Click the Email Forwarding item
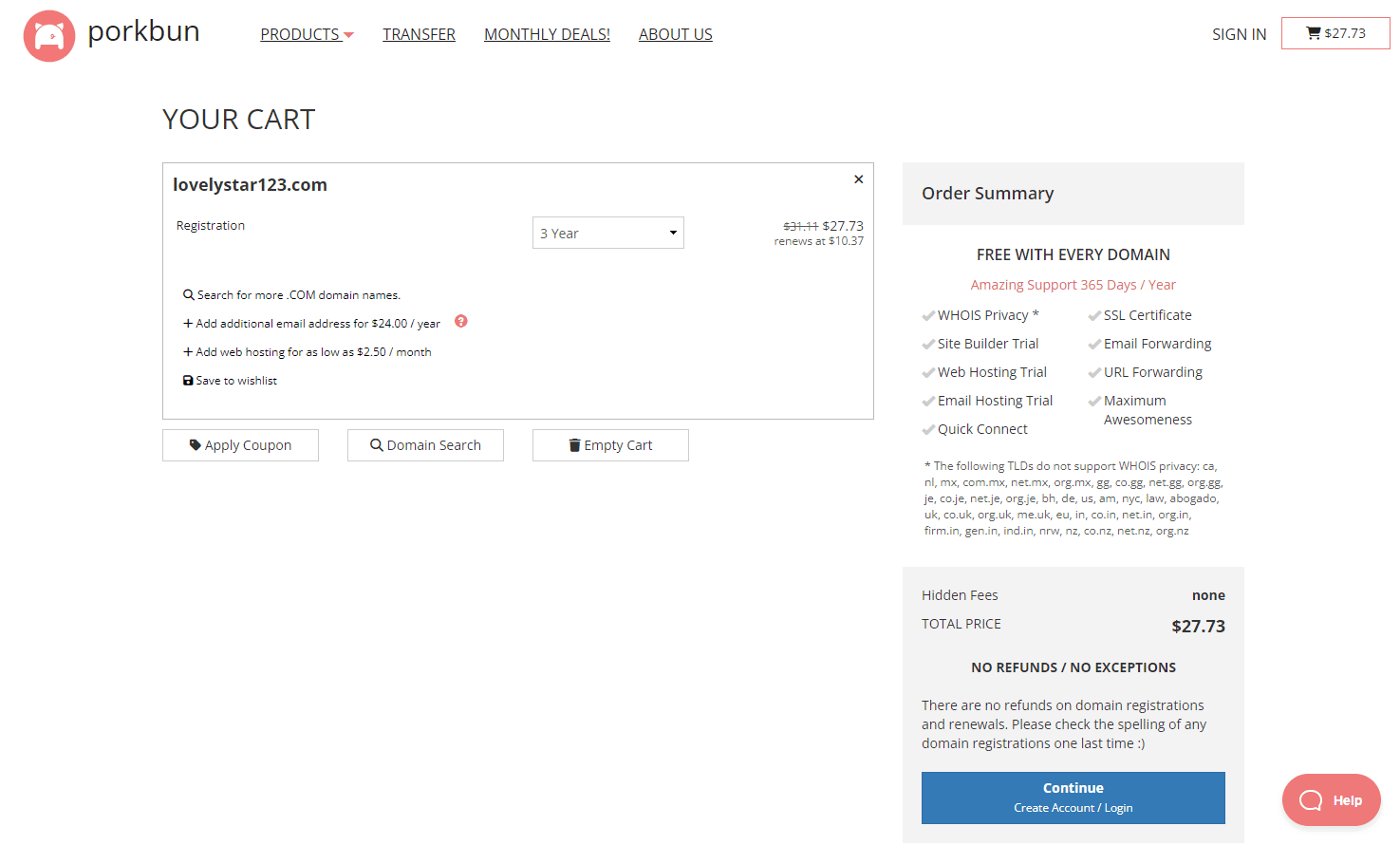The height and width of the screenshot is (845, 1400). (1149, 344)
